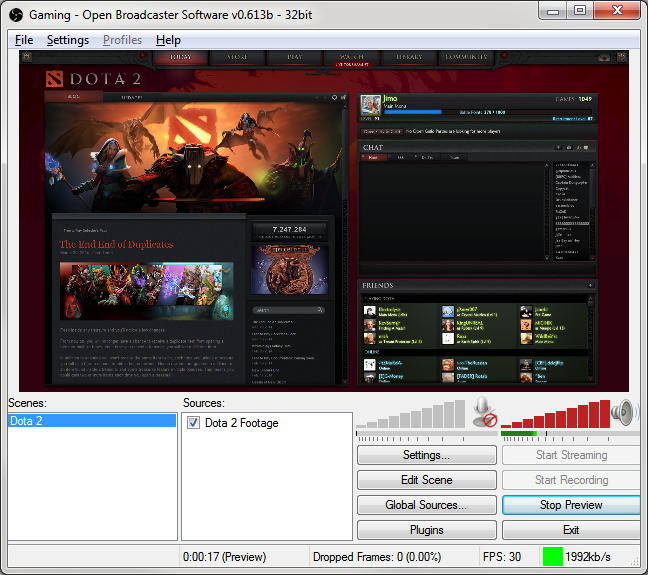Screen dimensions: 648x575
Task: Click the Dropped Frames status text
Action: click(377, 557)
